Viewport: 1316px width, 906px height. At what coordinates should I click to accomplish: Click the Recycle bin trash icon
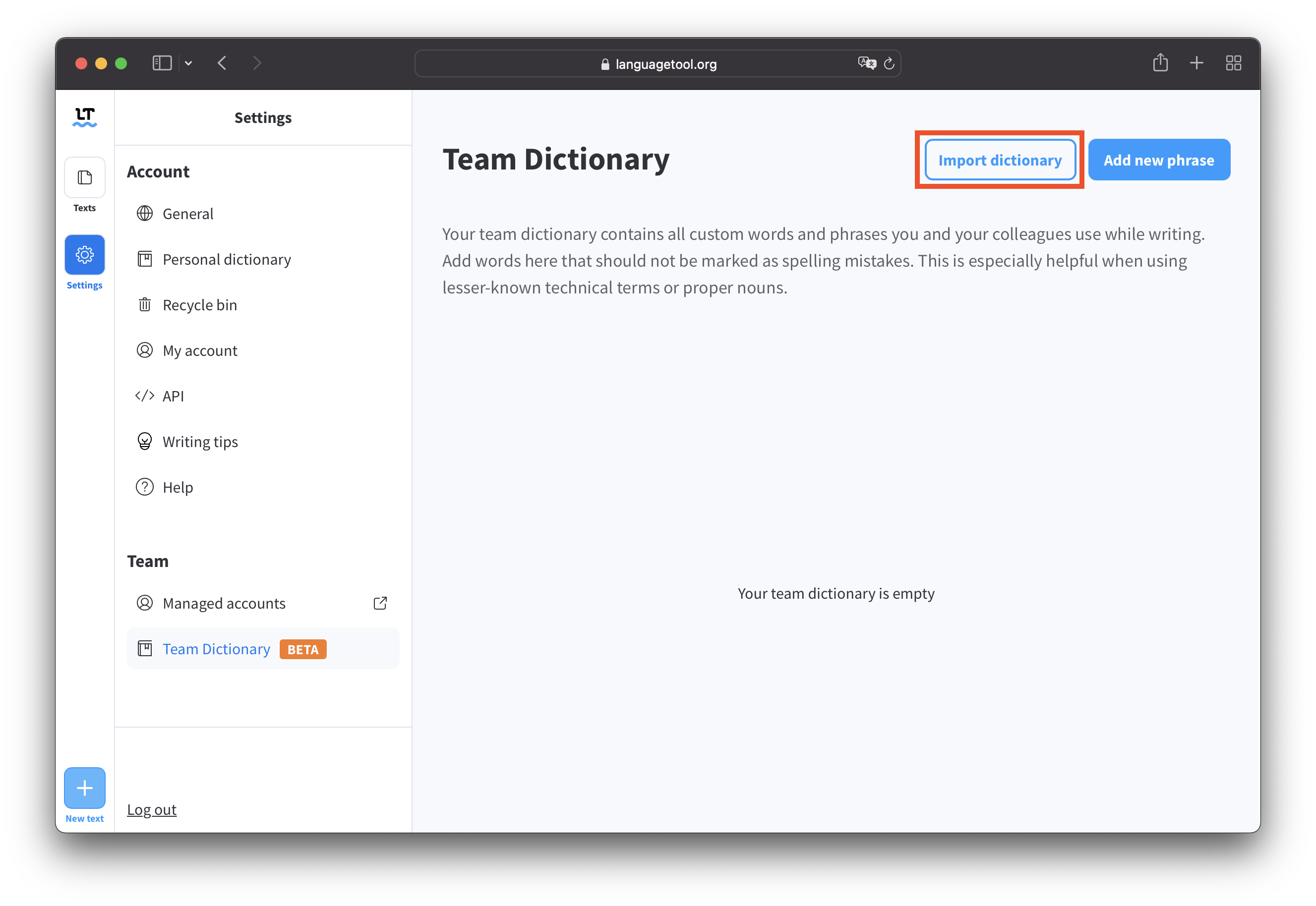tap(144, 305)
